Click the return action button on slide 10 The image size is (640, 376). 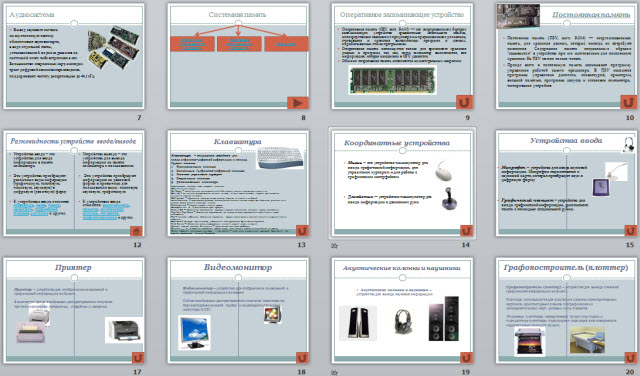click(x=629, y=102)
